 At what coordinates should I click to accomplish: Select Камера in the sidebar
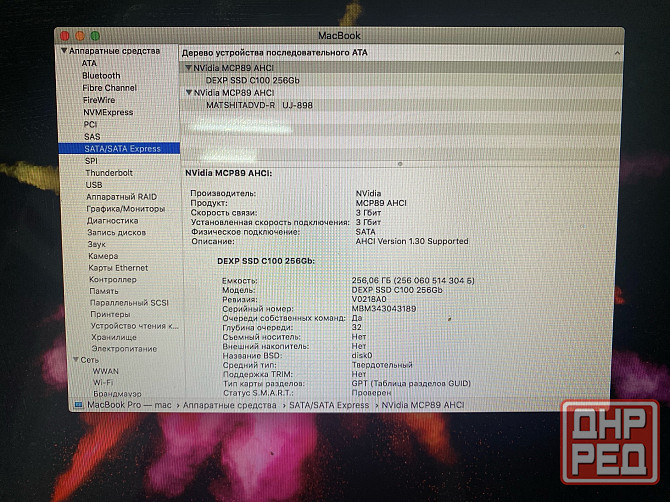(x=103, y=256)
